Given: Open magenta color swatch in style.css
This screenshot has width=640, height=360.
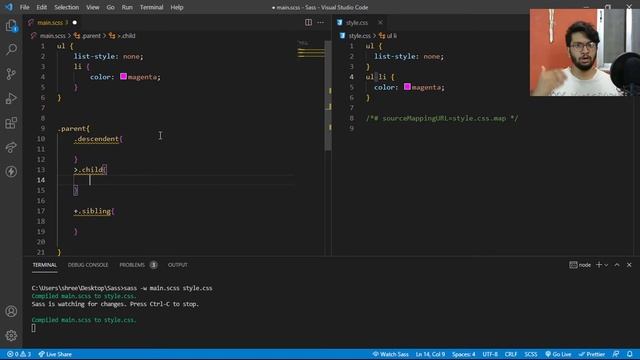Looking at the screenshot, I should 407,87.
